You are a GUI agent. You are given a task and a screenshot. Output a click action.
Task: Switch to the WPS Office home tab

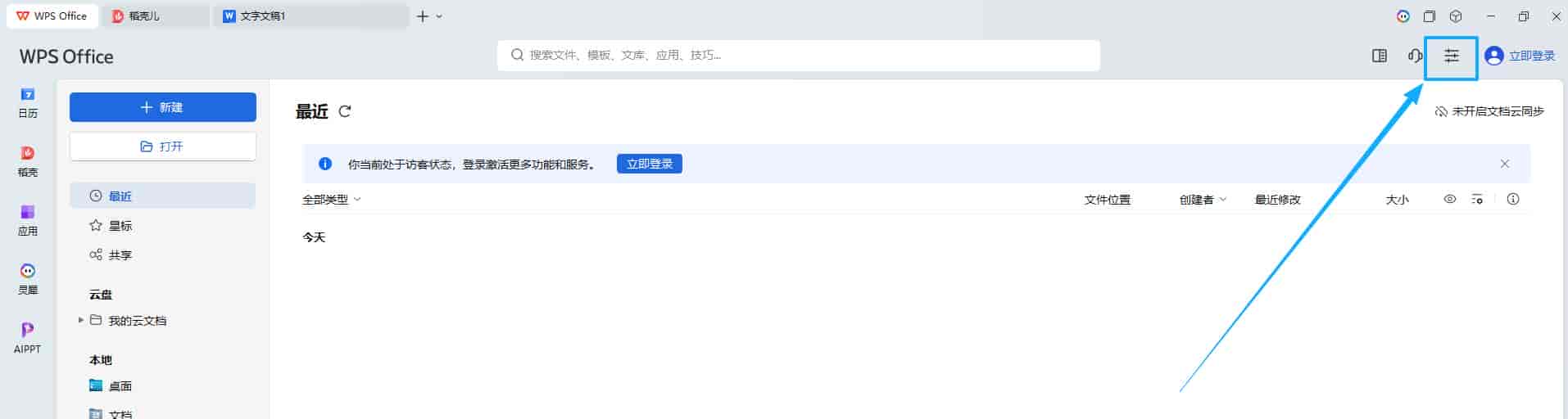pyautogui.click(x=52, y=16)
